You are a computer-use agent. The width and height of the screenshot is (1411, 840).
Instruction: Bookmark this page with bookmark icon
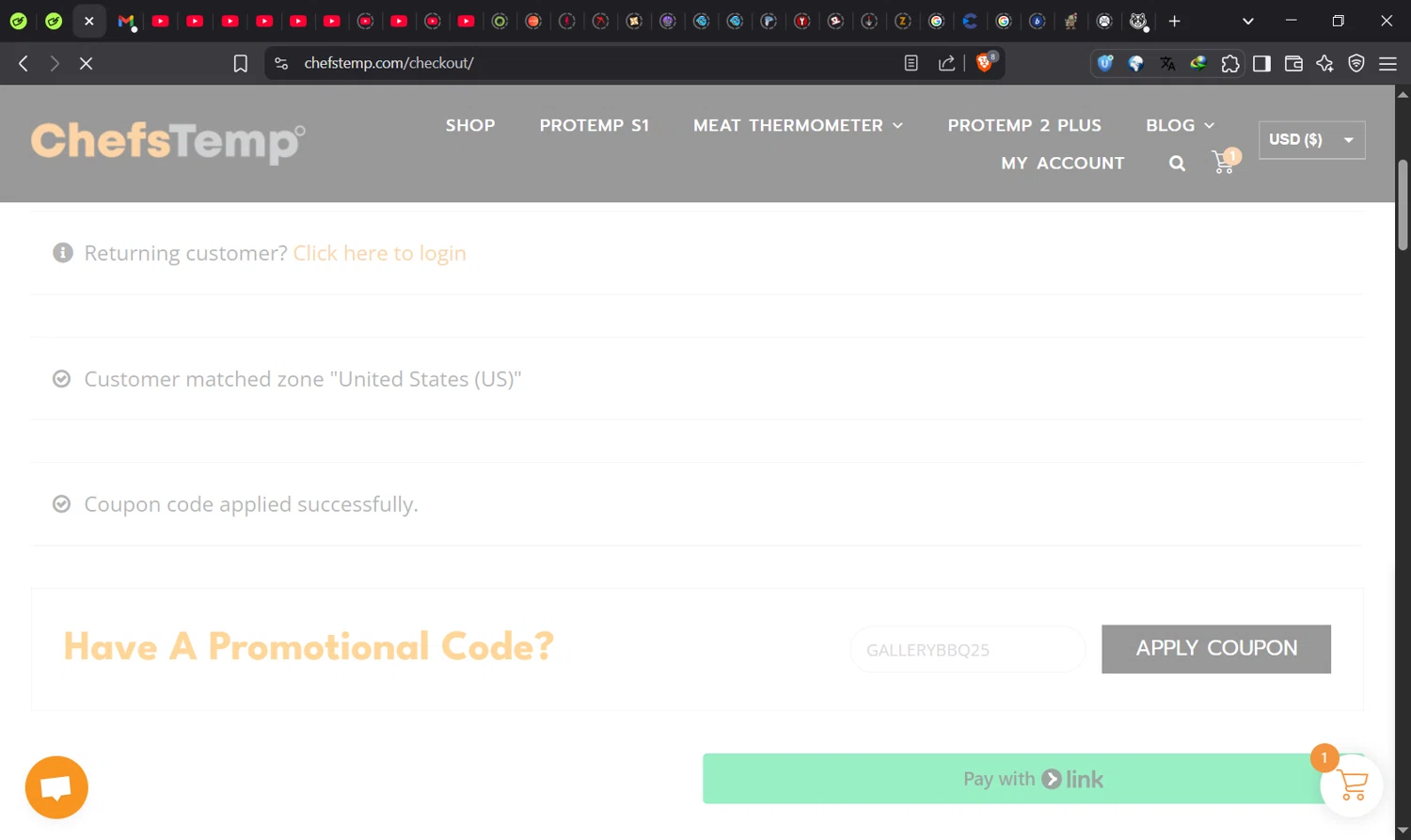point(241,63)
